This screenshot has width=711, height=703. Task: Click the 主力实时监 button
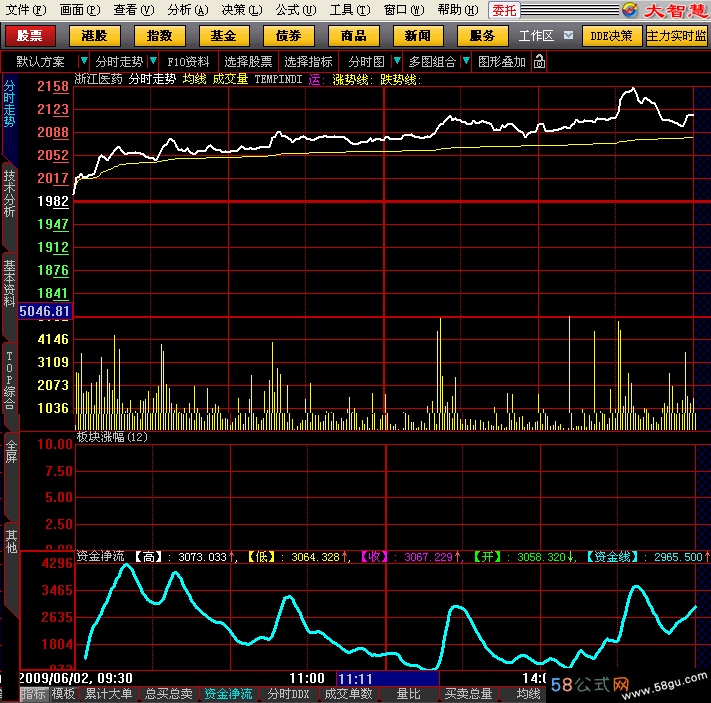(x=677, y=35)
